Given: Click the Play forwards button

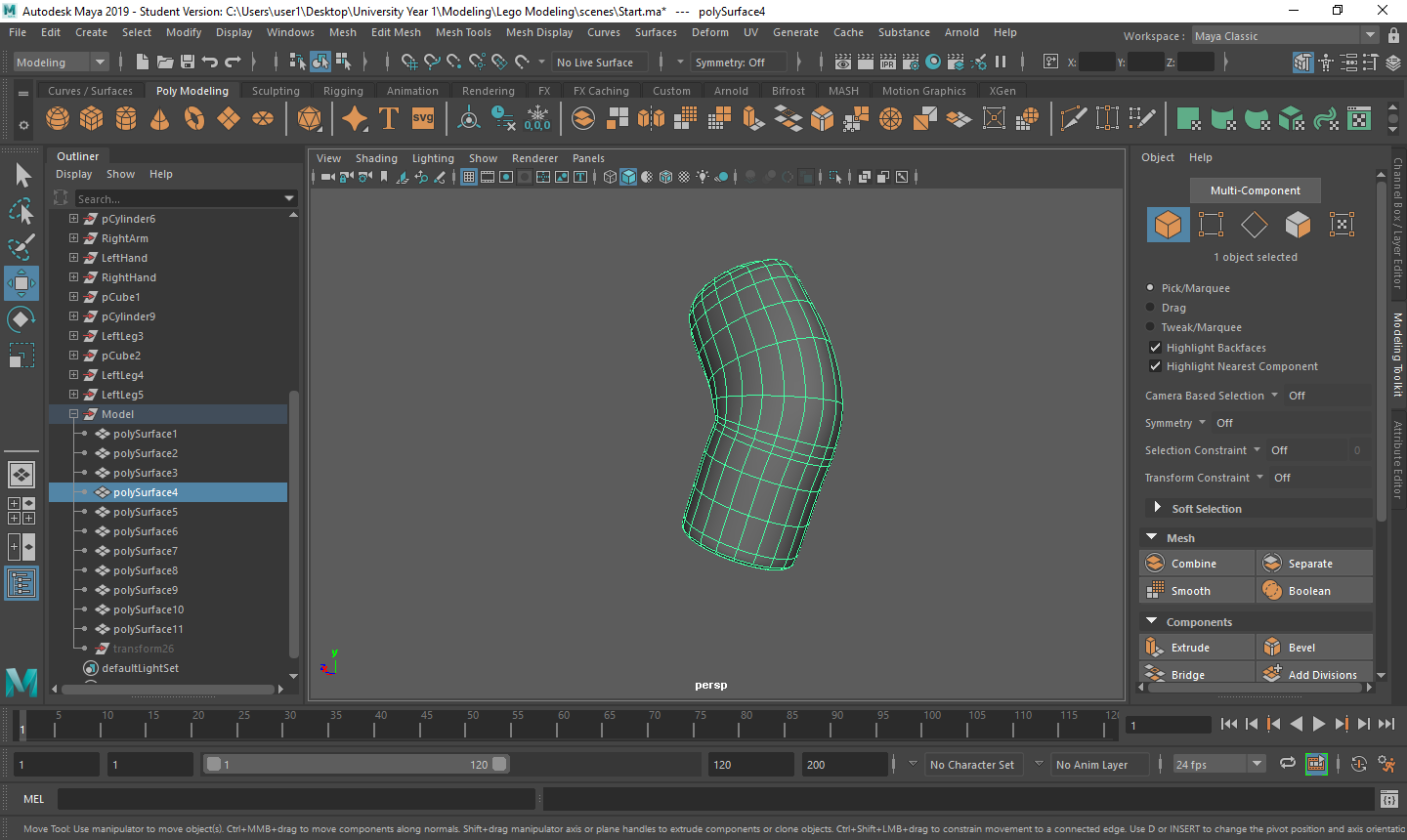Looking at the screenshot, I should (1318, 724).
